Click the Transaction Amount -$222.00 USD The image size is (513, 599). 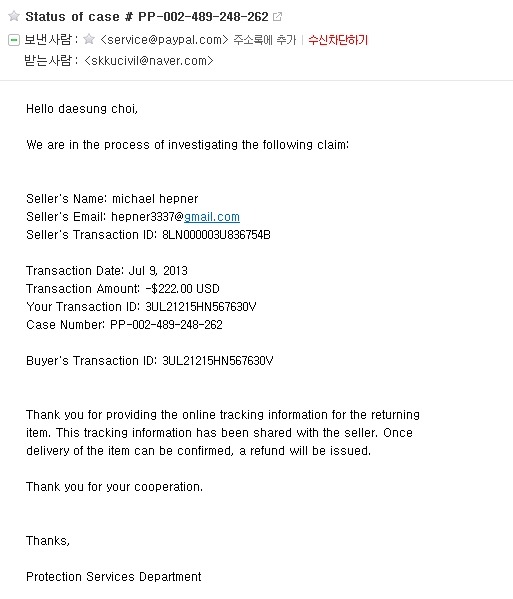pyautogui.click(x=183, y=288)
